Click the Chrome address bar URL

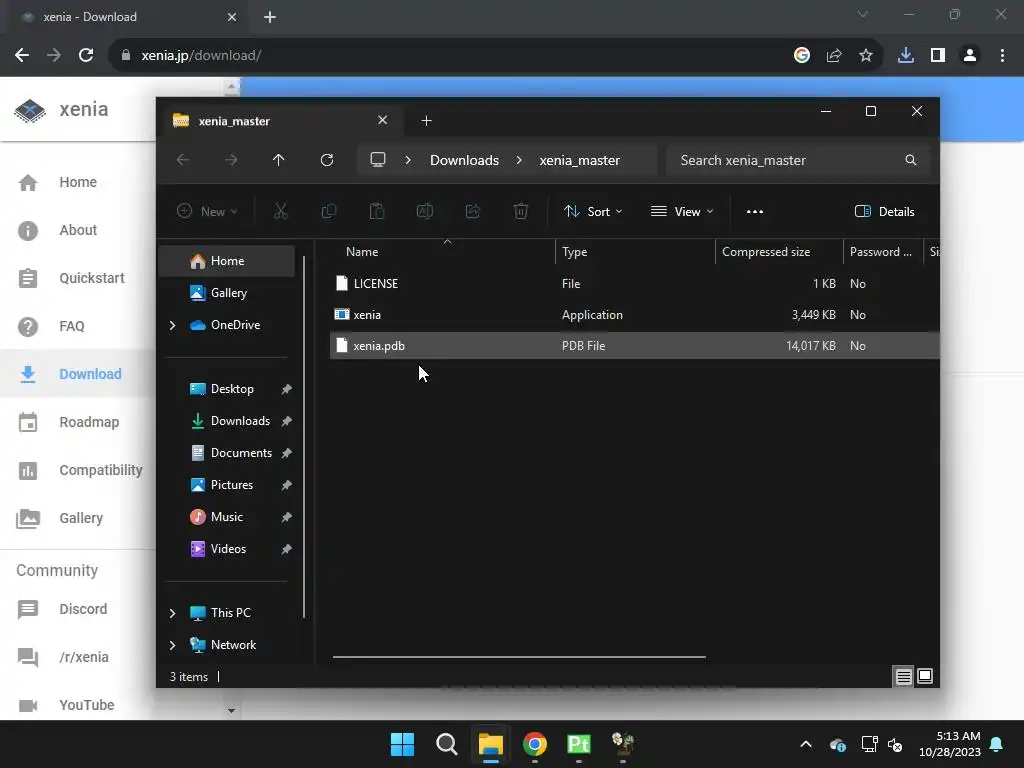pos(201,56)
